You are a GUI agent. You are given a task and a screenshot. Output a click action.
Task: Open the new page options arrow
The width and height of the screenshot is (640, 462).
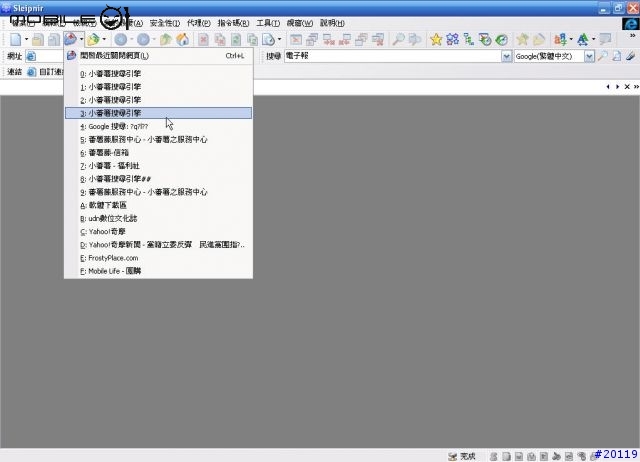[27, 40]
